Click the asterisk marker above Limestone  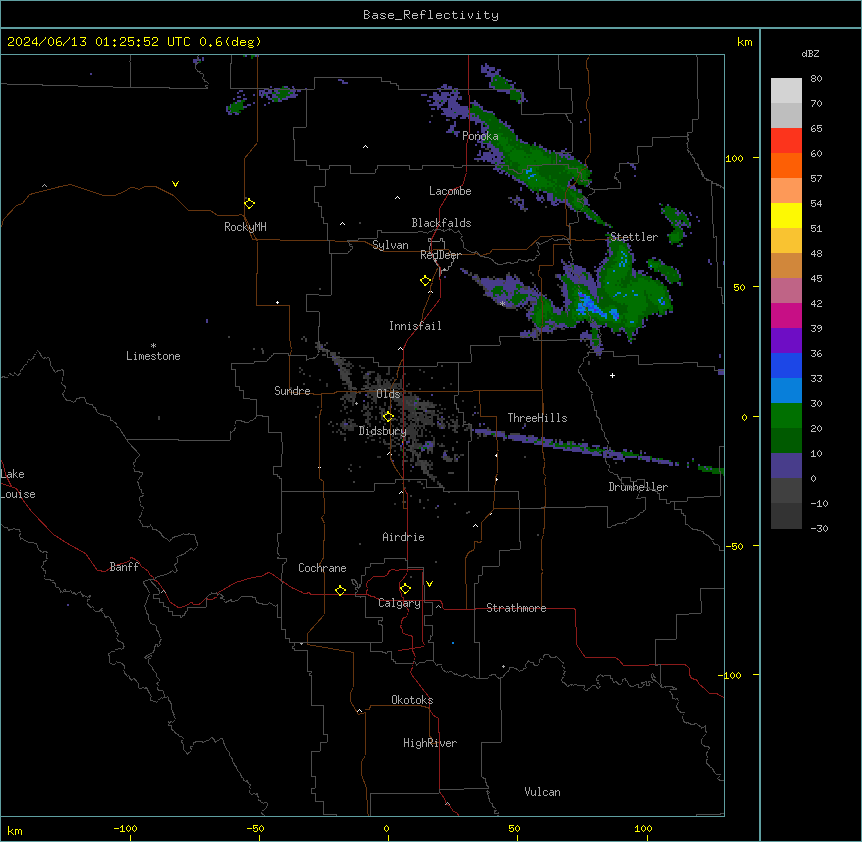point(153,346)
